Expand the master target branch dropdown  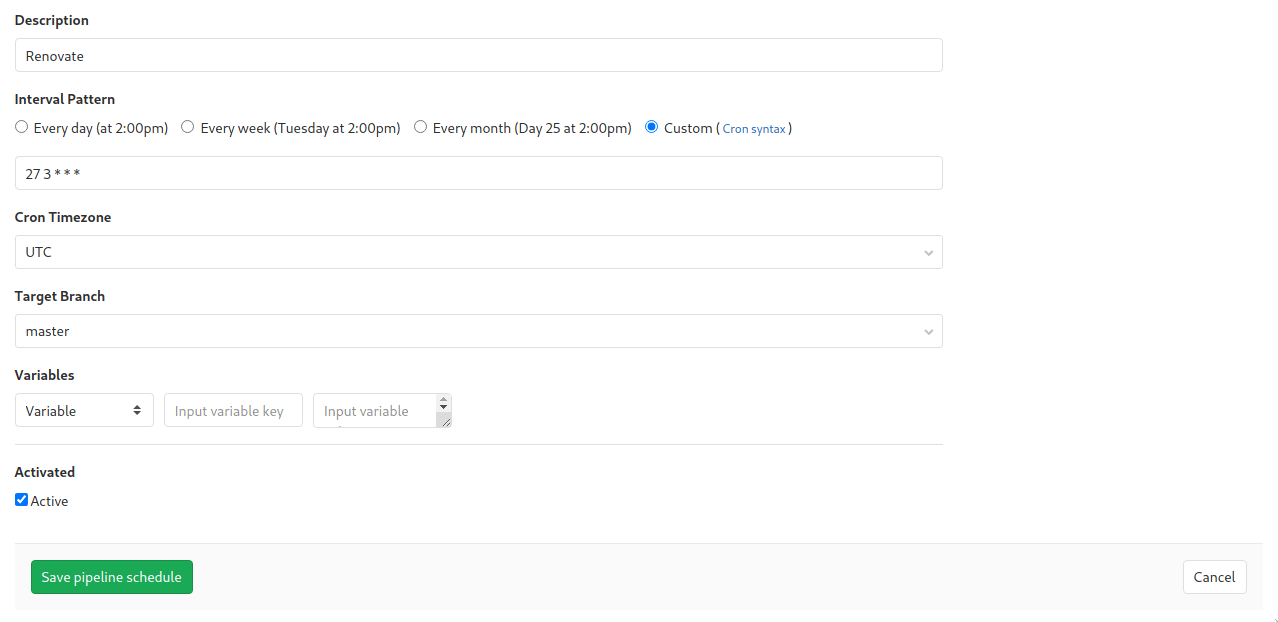(x=478, y=331)
